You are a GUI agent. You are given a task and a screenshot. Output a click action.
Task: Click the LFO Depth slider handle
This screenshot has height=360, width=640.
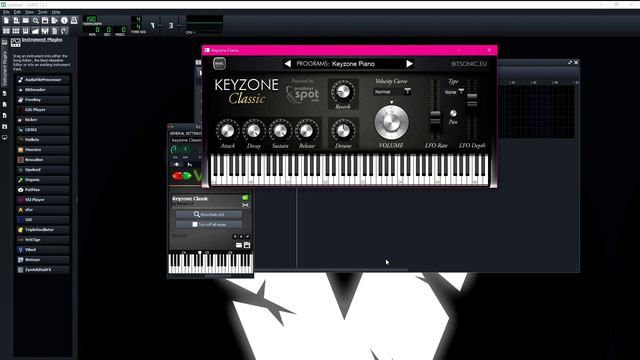[472, 99]
